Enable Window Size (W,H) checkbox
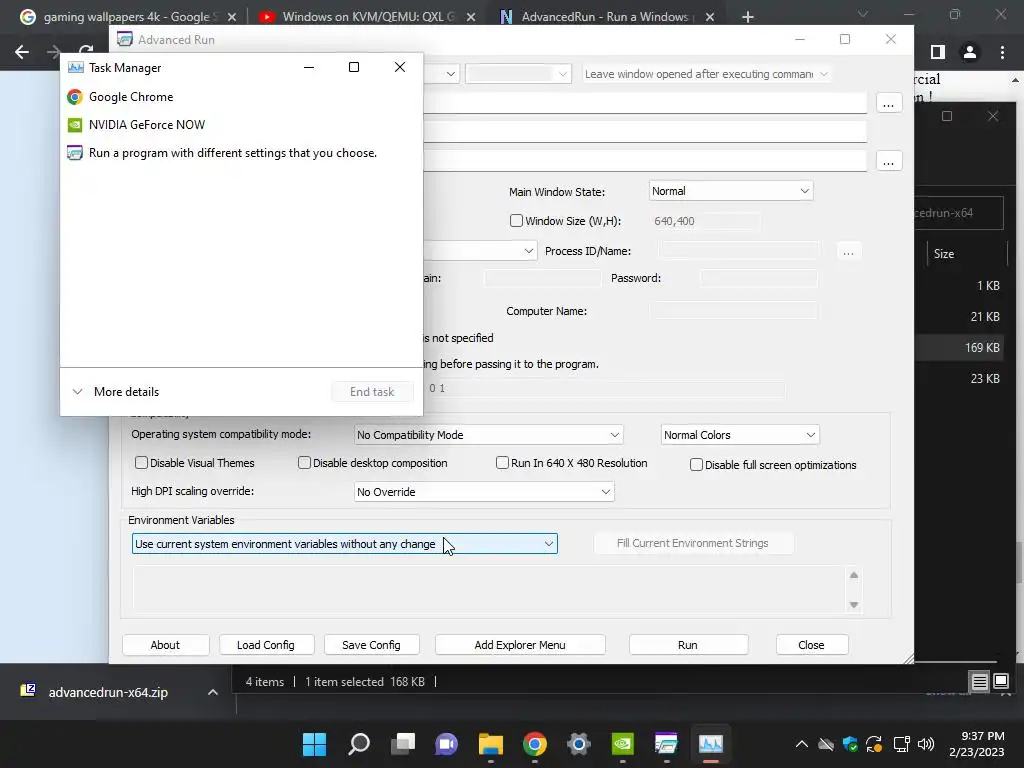This screenshot has width=1024, height=768. click(x=516, y=221)
